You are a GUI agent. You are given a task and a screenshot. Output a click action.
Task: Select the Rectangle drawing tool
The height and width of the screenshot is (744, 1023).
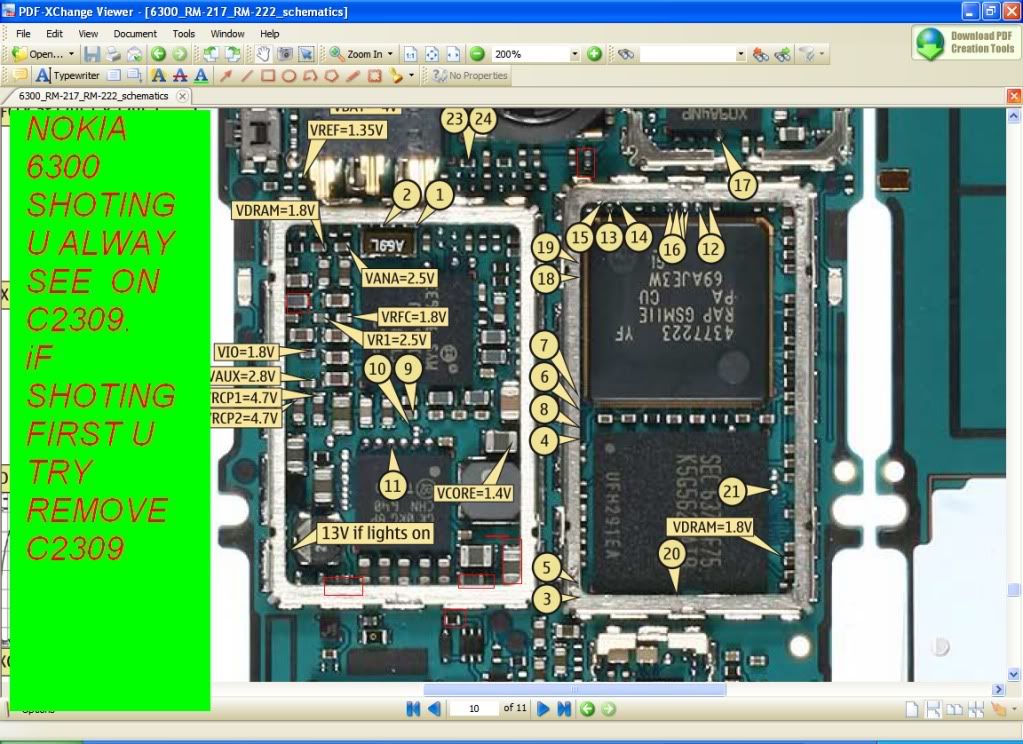point(268,76)
